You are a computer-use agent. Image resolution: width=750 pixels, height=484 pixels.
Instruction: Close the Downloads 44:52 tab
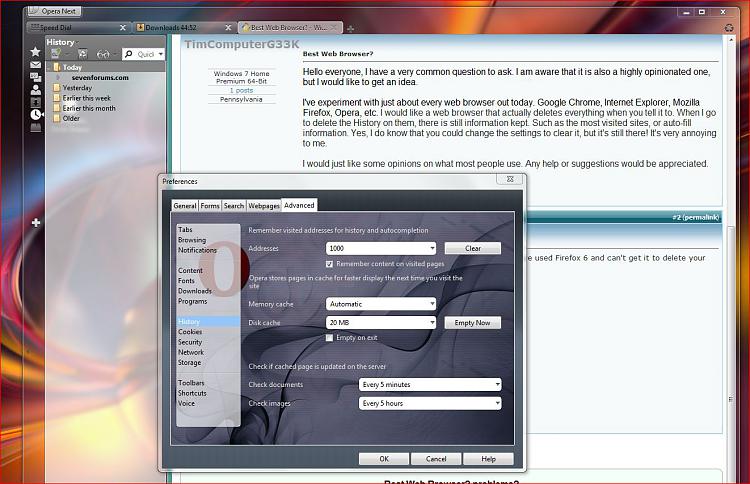pos(228,28)
